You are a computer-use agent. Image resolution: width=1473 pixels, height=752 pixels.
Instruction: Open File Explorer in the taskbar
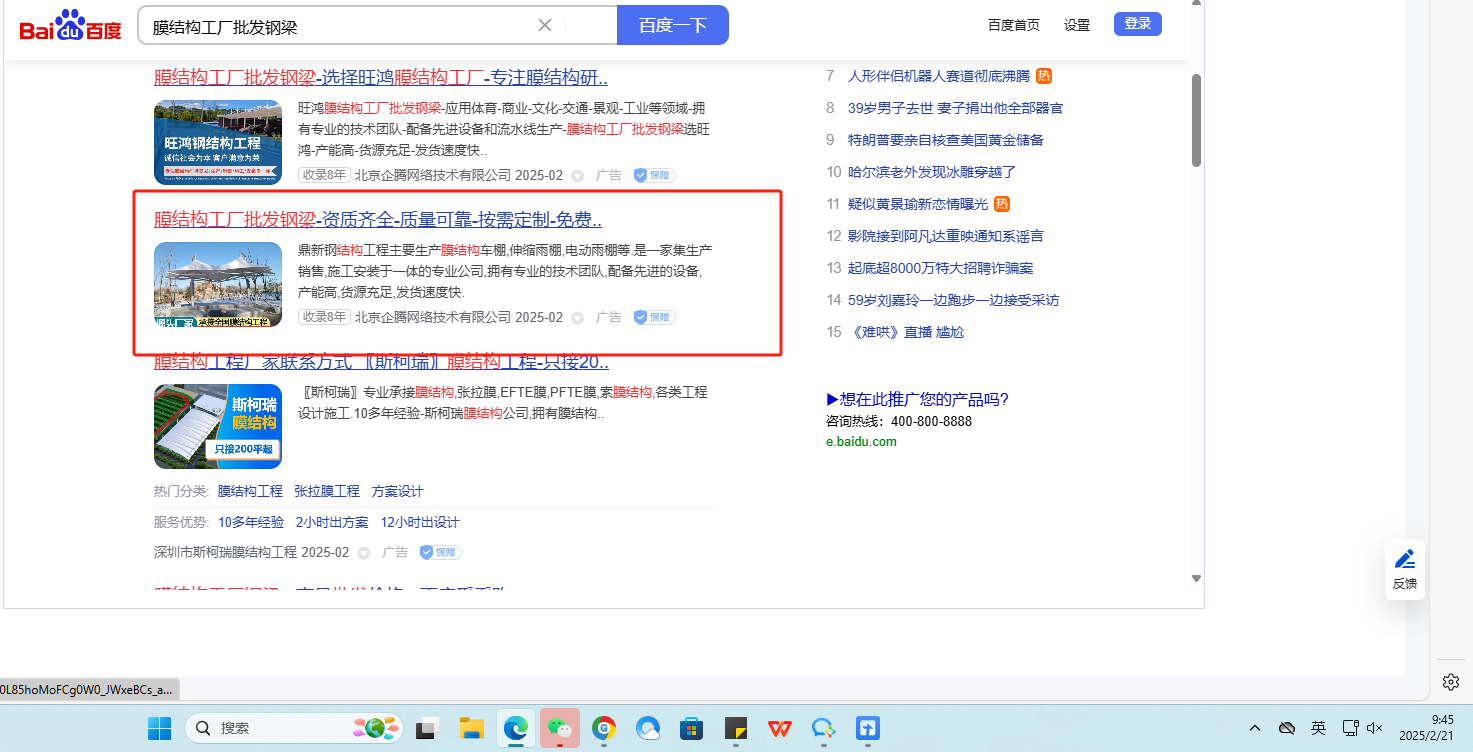point(472,728)
